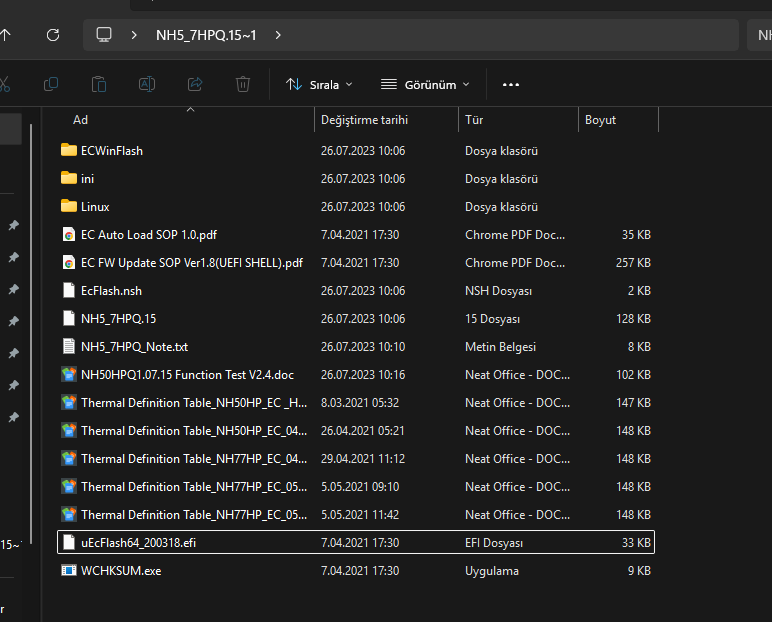Select the Linux folder name
Screen dimensions: 772x622
[x=95, y=207]
